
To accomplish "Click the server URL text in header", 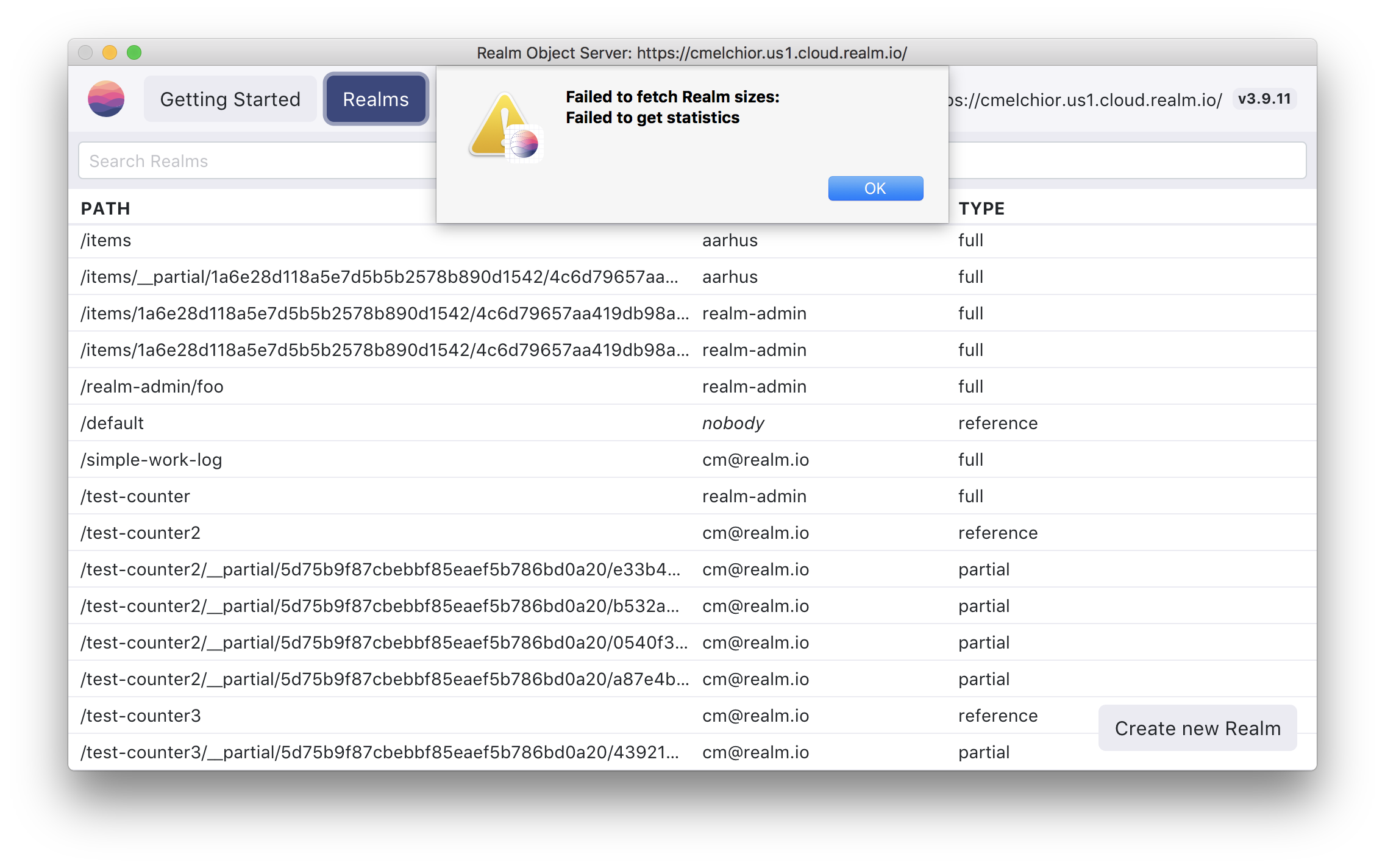I will coord(1086,100).
